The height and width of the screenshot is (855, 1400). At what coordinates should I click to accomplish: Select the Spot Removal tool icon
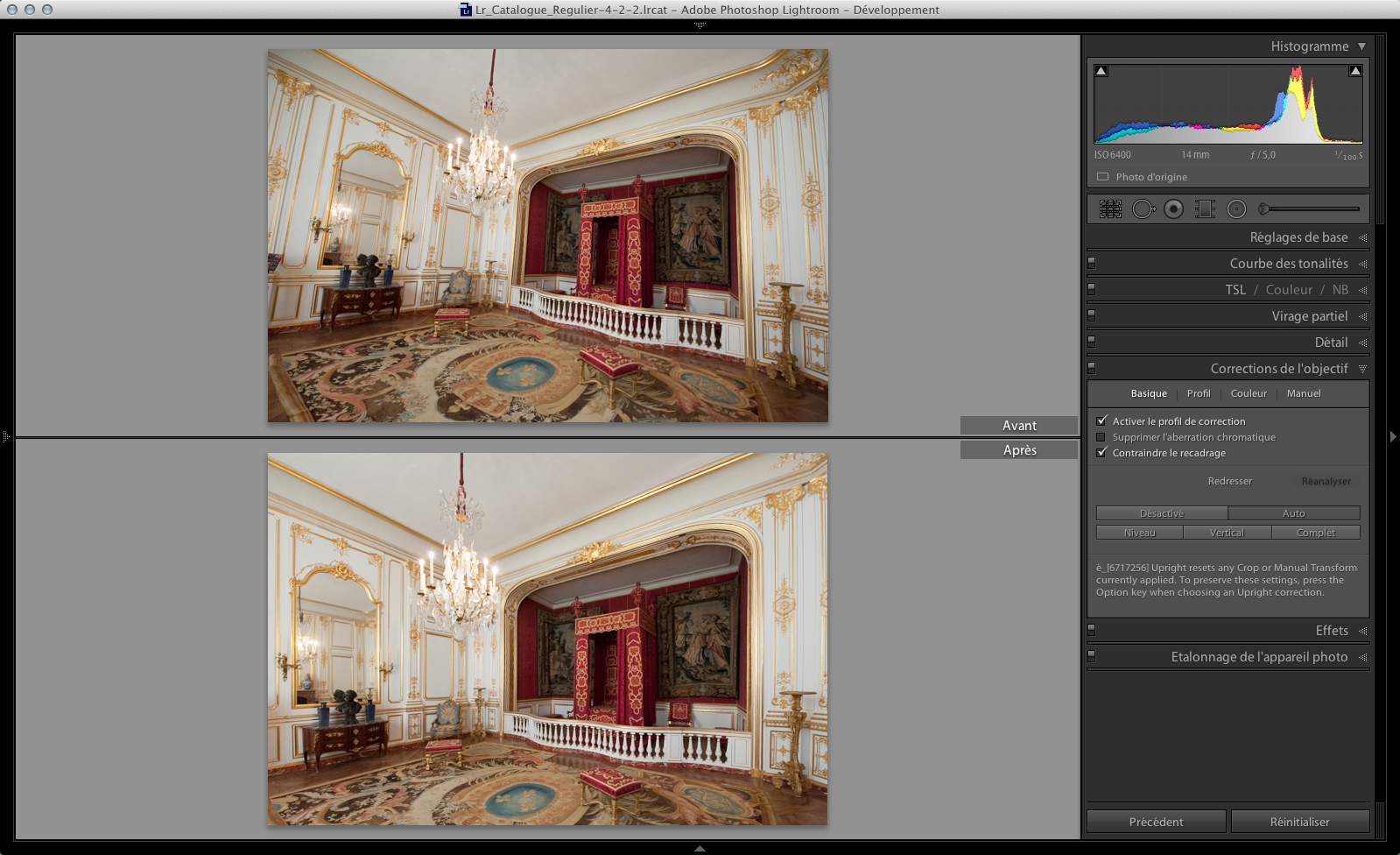point(1143,208)
